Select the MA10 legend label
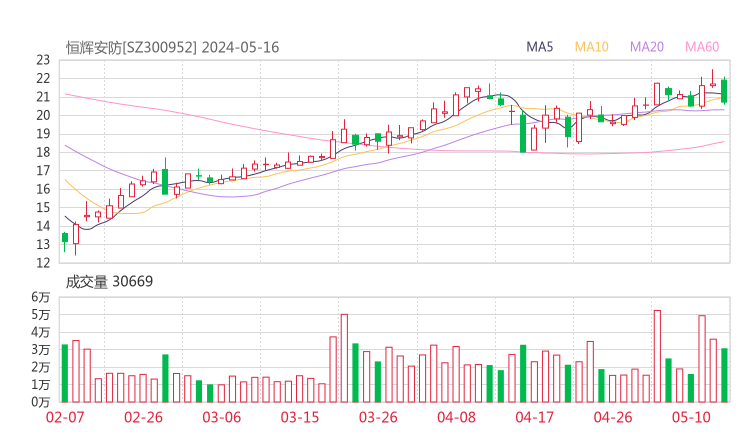Viewport: 740px width, 440px height. pyautogui.click(x=591, y=47)
